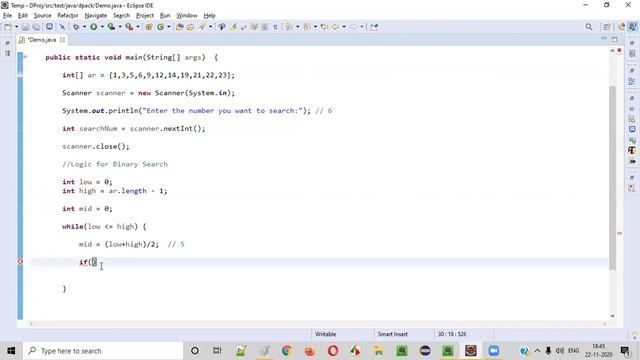The width and height of the screenshot is (640, 360).
Task: Click the Save All toolbar icon
Action: click(36, 27)
